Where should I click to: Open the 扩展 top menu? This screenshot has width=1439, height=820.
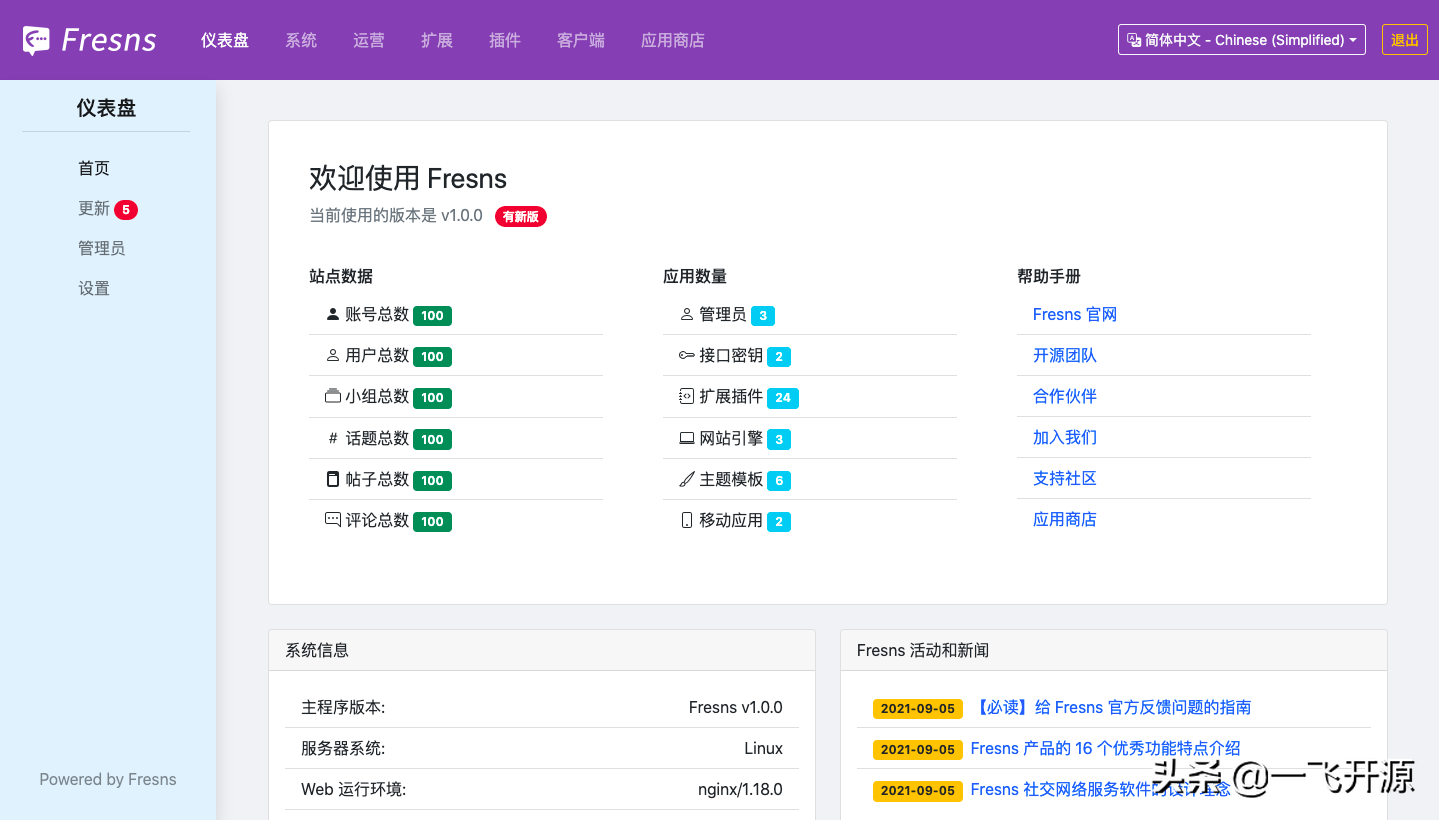437,40
